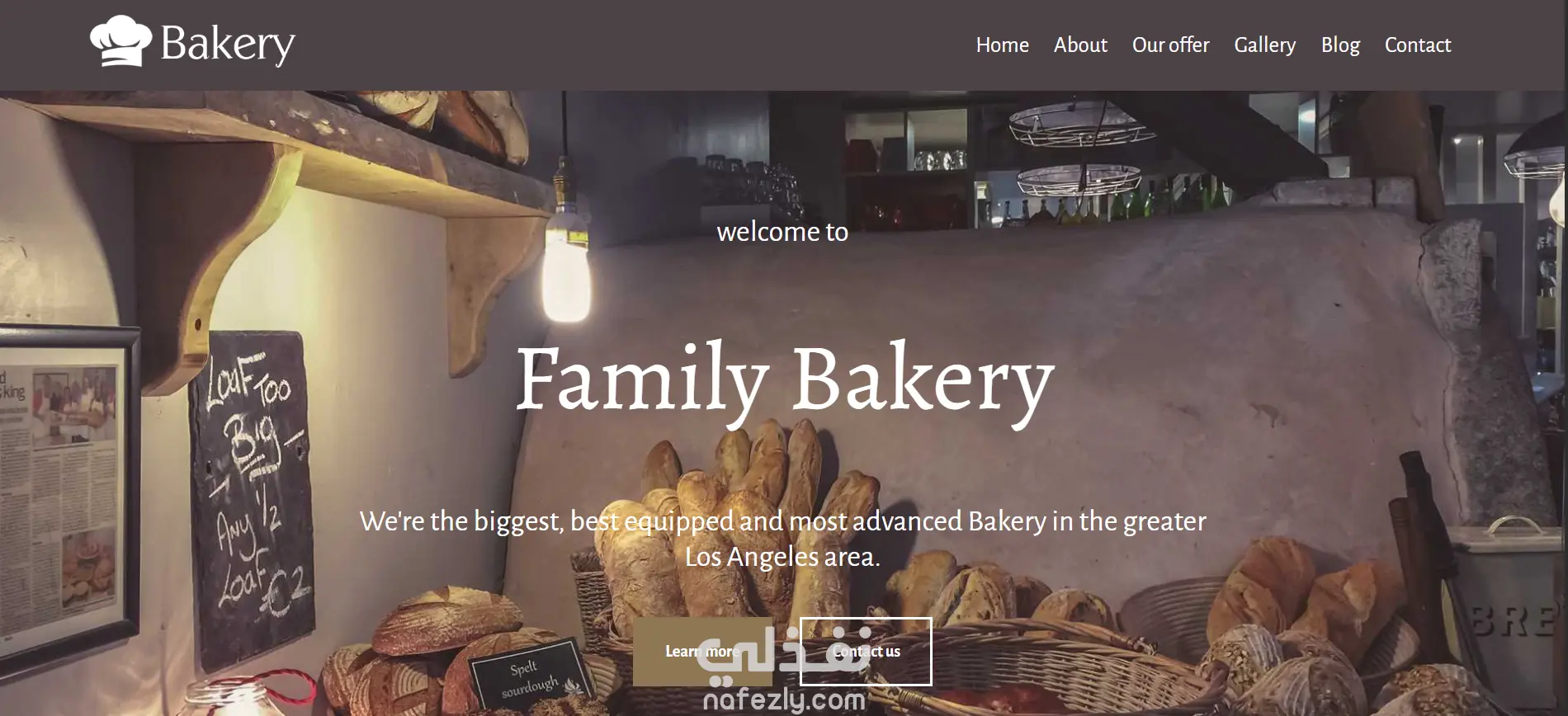Click the 'welcome to' subtitle text
Screen dimensions: 1568x716
tap(782, 232)
